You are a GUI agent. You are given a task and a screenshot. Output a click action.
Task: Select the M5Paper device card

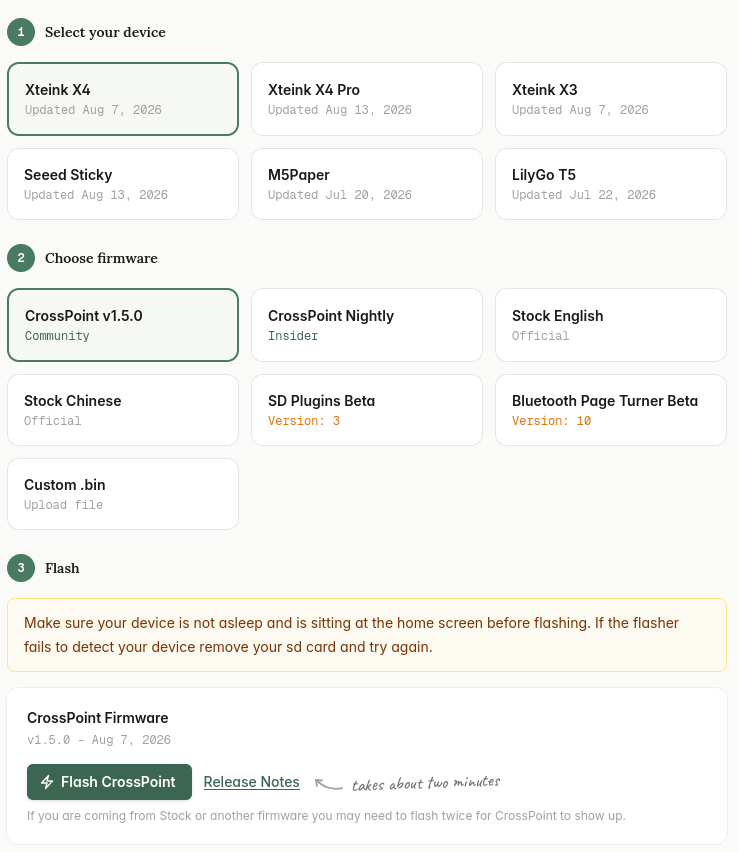click(x=367, y=184)
